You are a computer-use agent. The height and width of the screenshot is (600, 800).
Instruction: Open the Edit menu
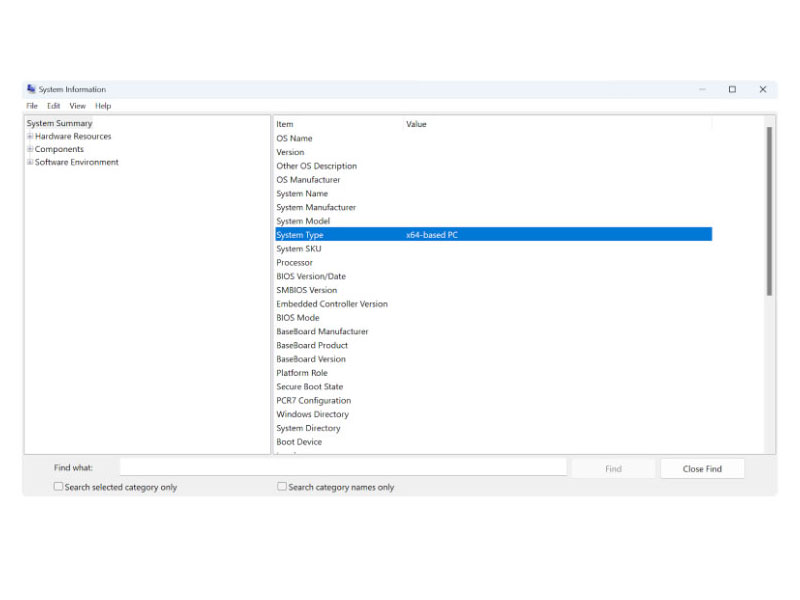click(x=54, y=106)
